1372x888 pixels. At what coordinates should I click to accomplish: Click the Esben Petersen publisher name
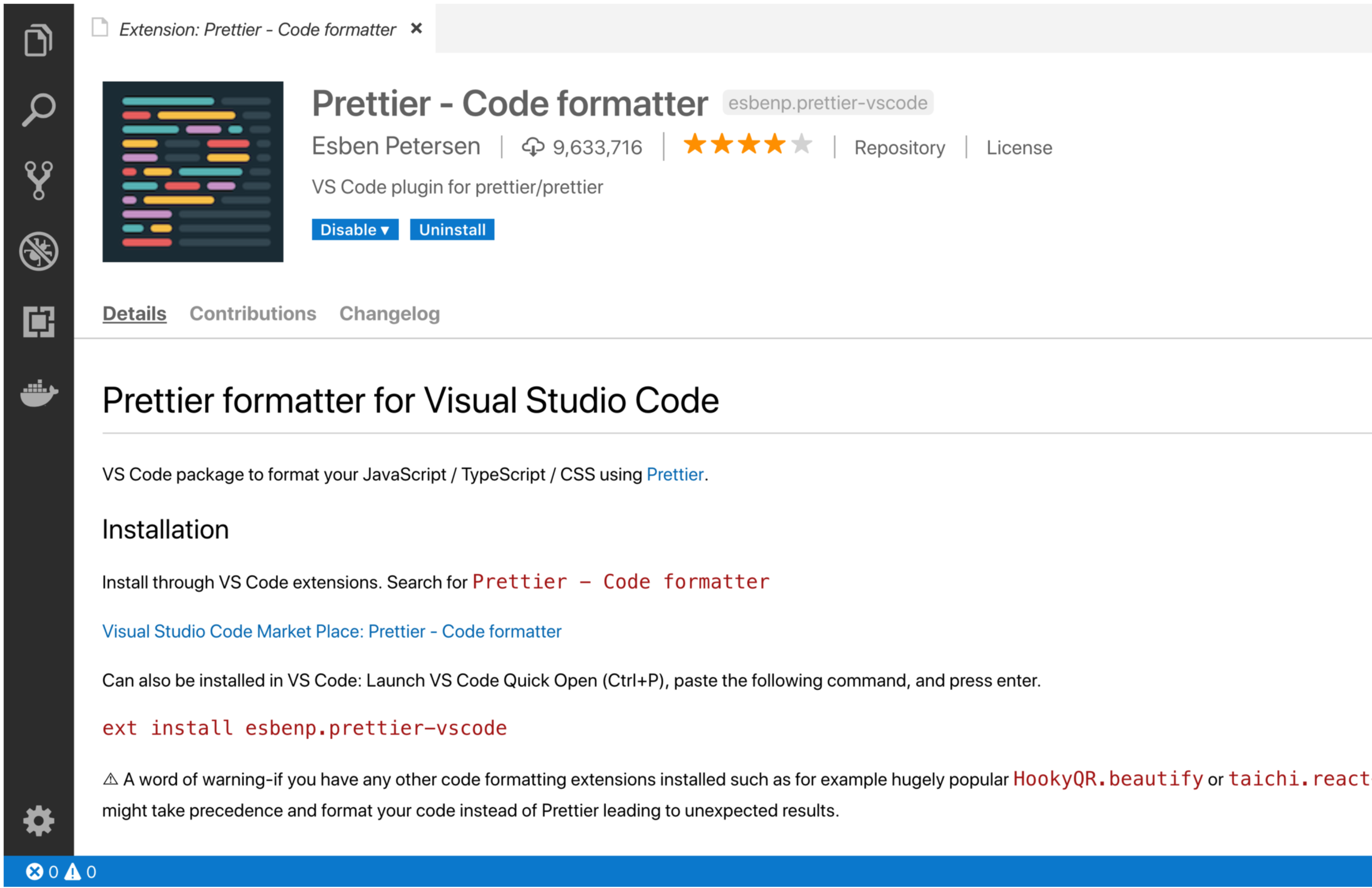pos(396,146)
